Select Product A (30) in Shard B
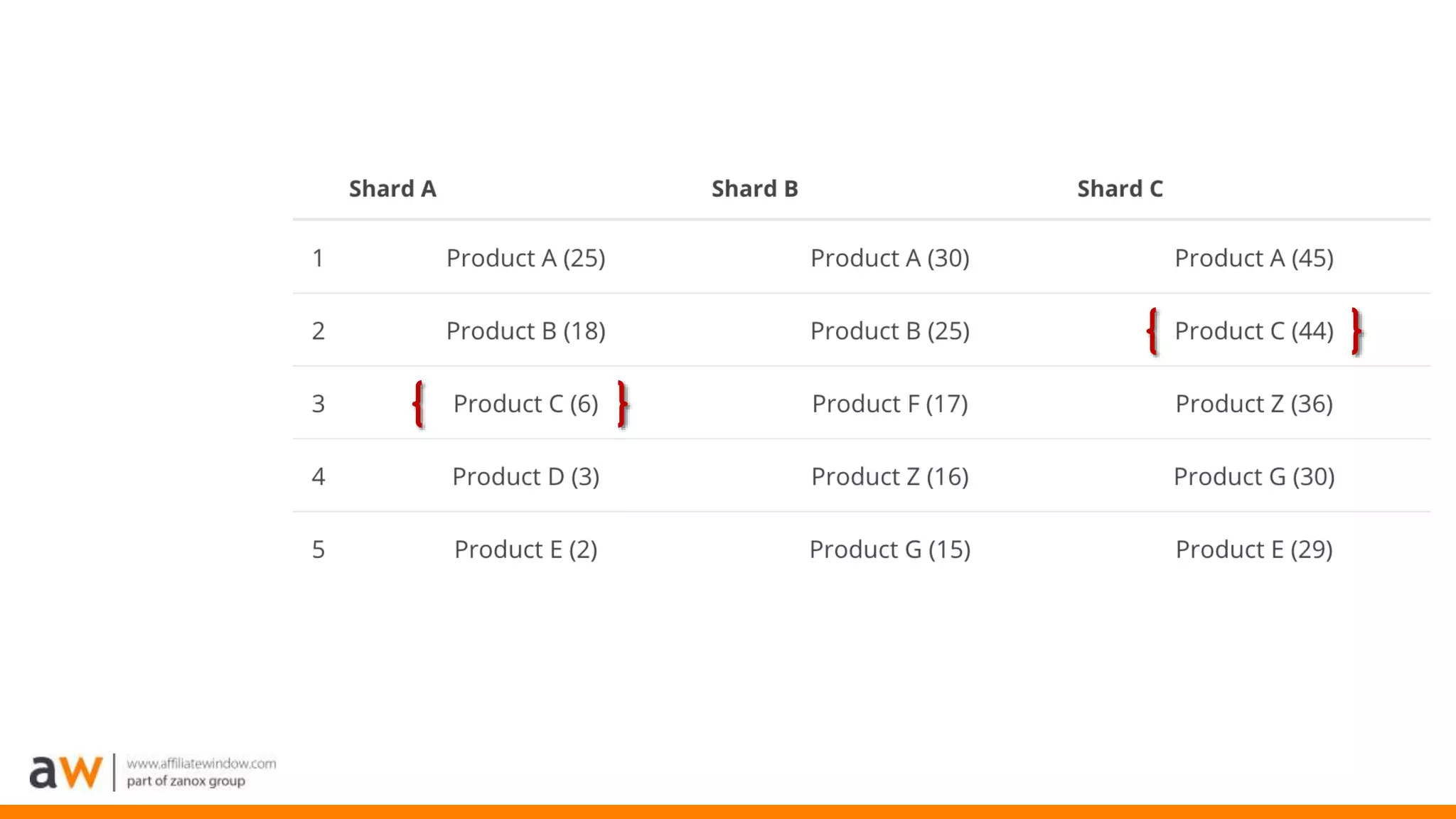This screenshot has height=819, width=1456. click(x=889, y=258)
